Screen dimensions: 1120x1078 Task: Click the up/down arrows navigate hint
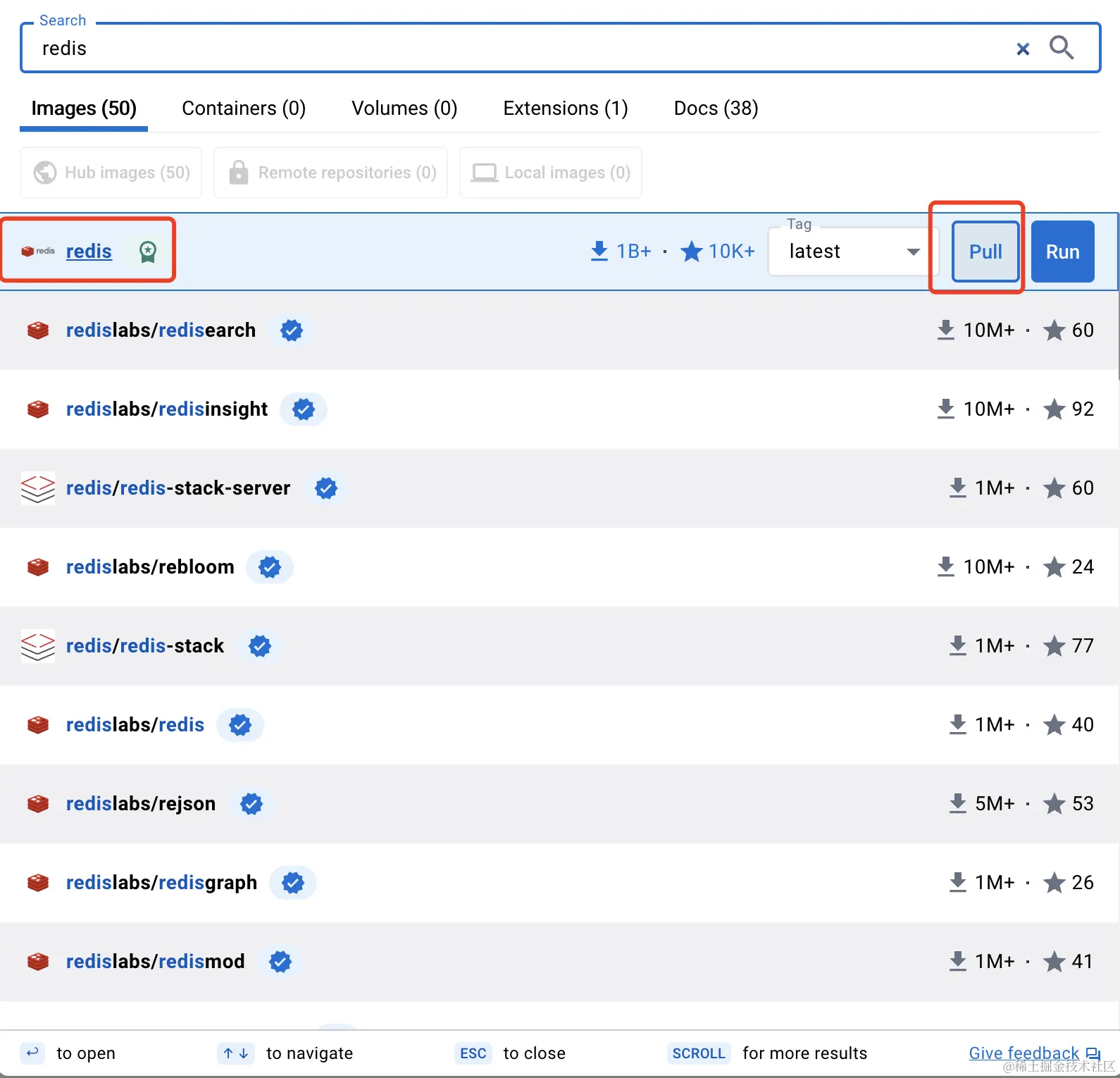tap(236, 1053)
